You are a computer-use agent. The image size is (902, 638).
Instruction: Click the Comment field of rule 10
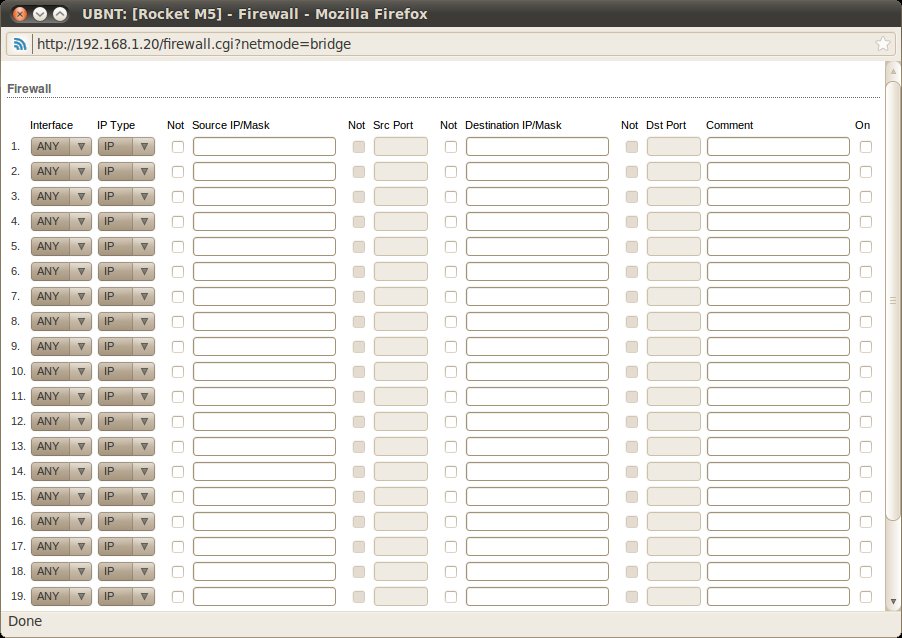(x=778, y=372)
